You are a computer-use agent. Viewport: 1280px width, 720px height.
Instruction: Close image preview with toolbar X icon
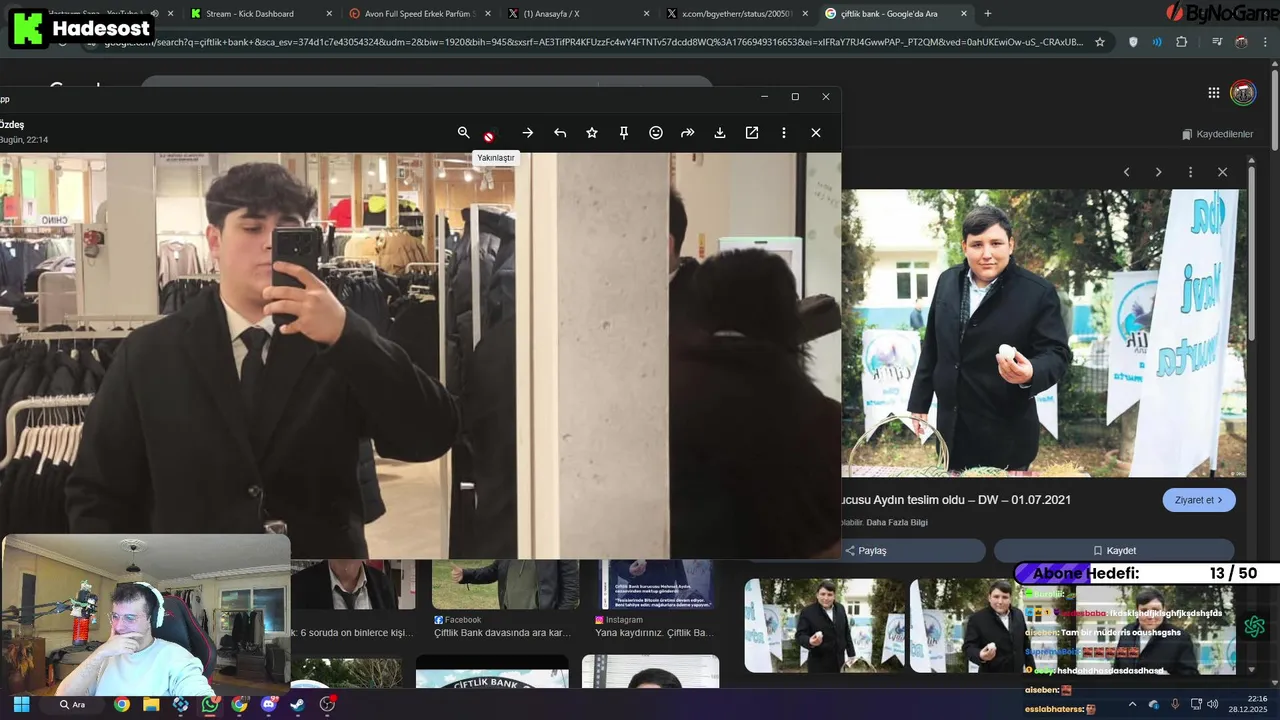pos(816,132)
